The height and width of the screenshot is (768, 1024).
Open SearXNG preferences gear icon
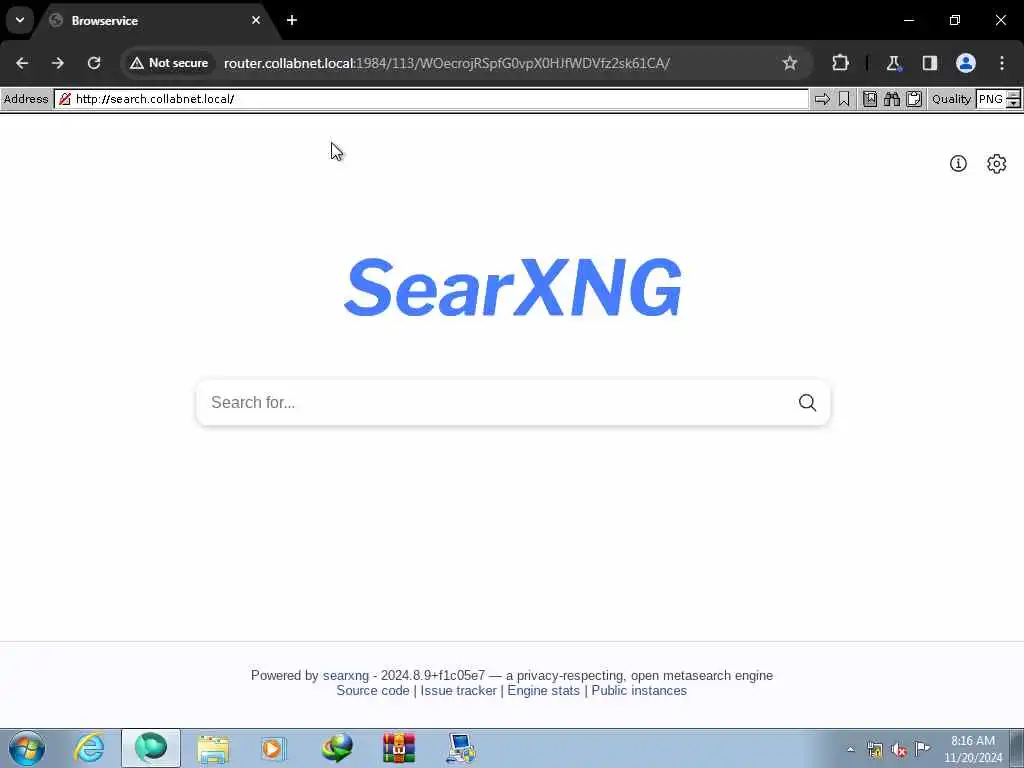997,163
